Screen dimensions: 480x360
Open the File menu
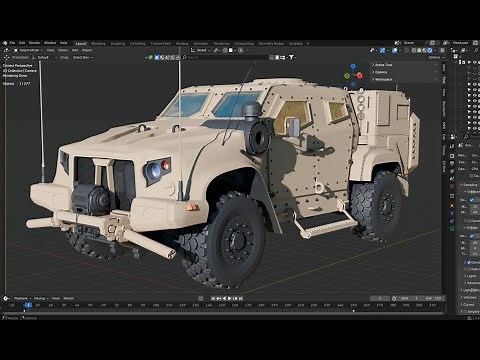[12, 43]
